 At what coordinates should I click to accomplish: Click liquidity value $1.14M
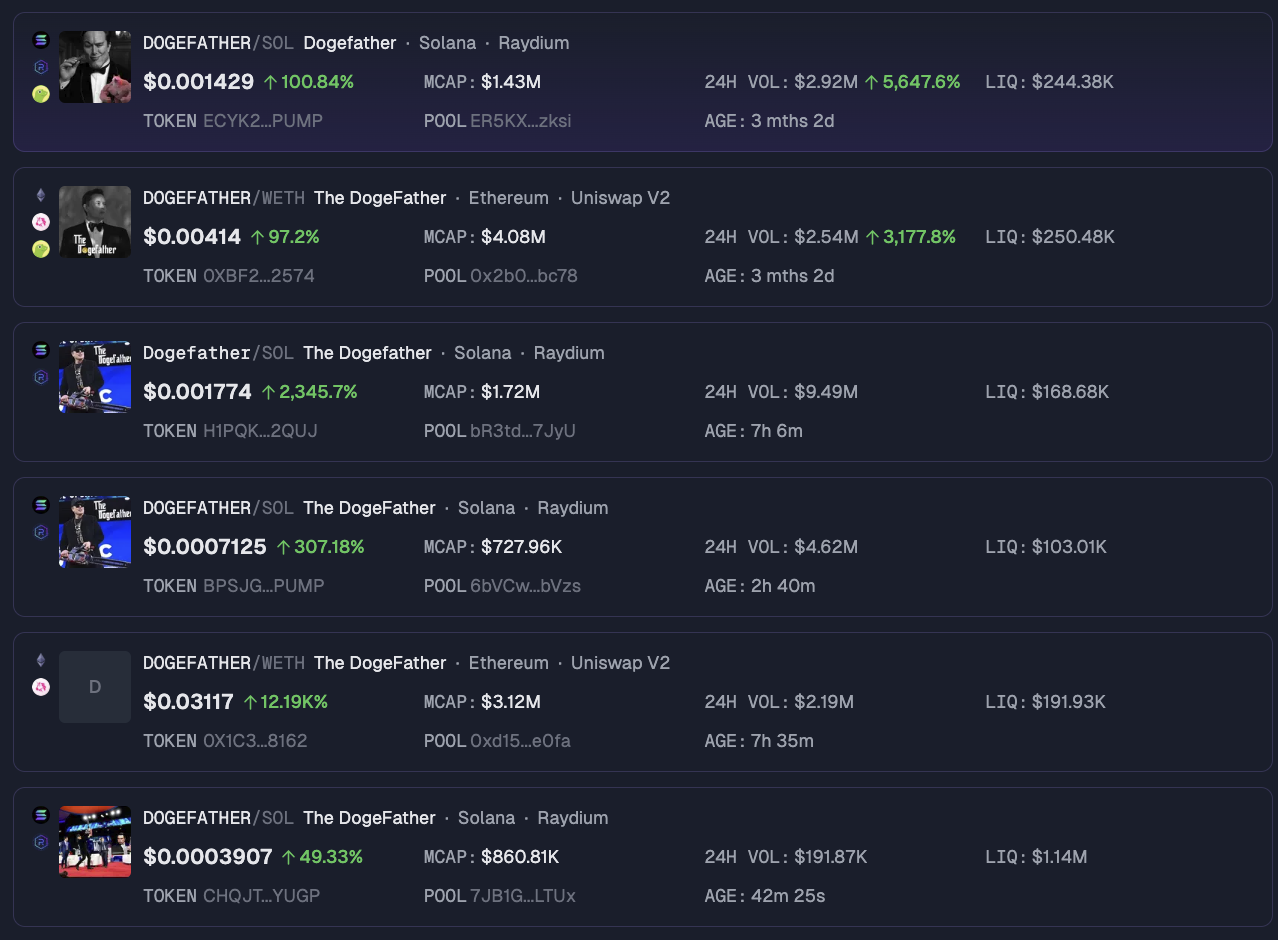[1059, 857]
